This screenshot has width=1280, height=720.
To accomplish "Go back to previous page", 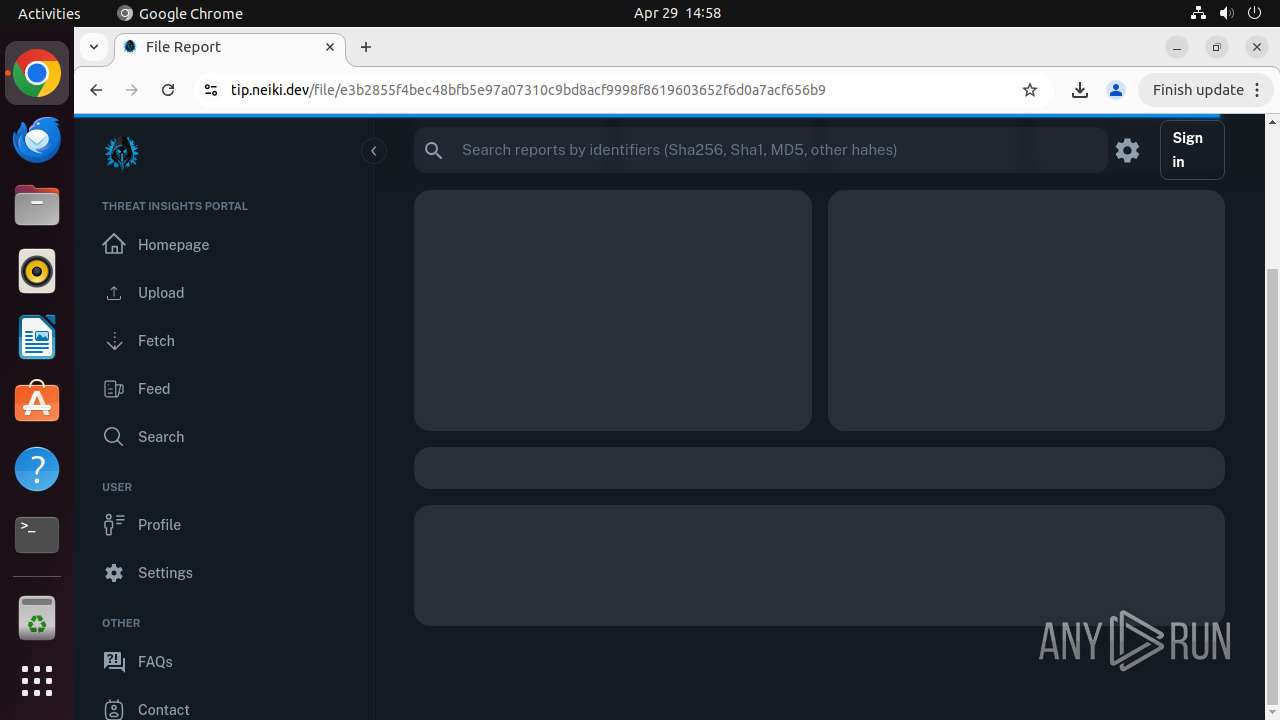I will [x=96, y=90].
